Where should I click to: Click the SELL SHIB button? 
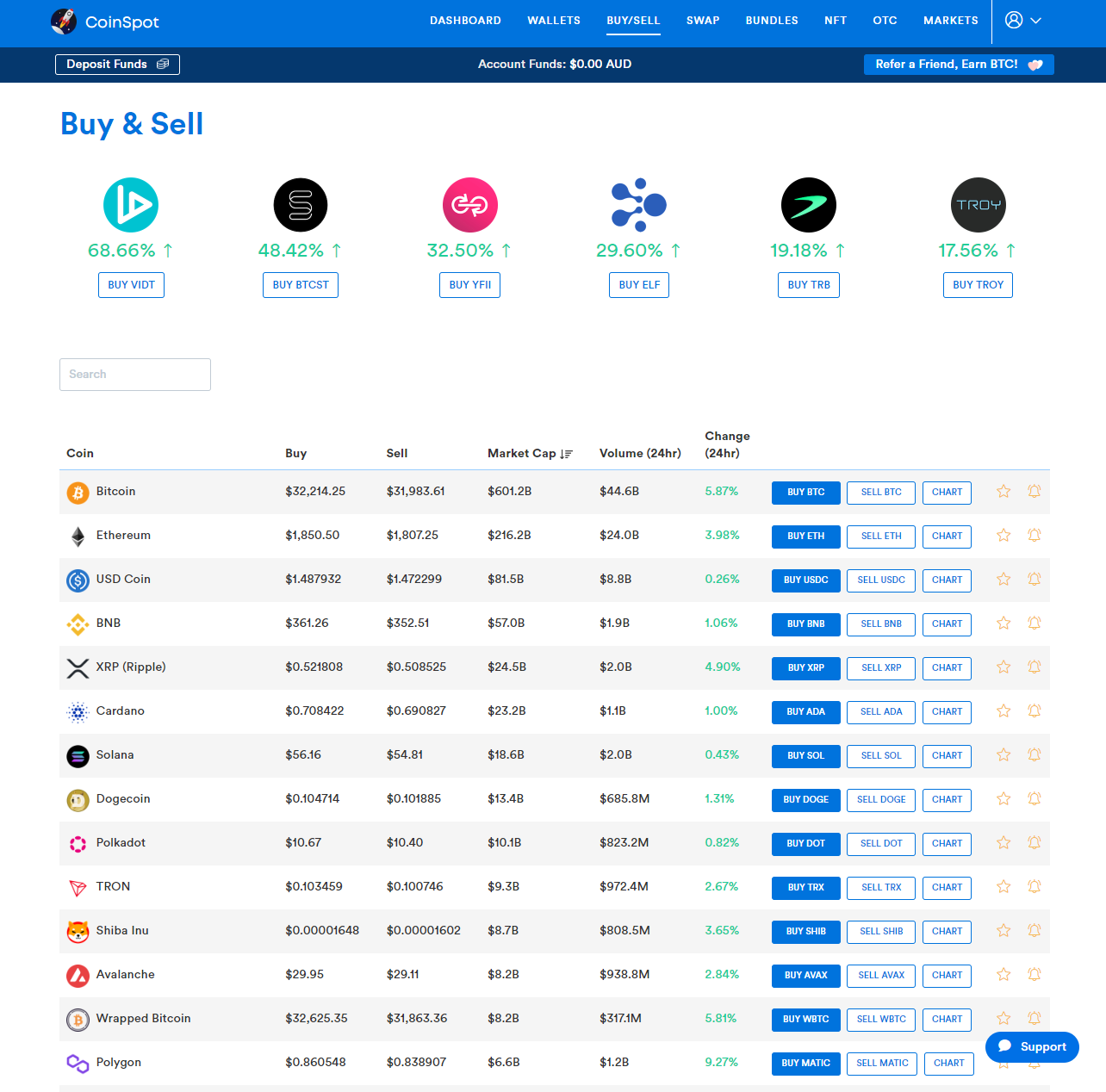point(881,932)
